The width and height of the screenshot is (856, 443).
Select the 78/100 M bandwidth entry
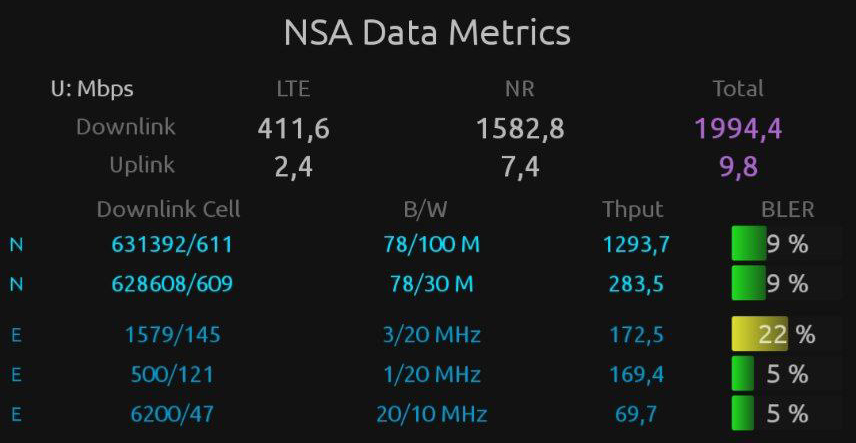point(428,245)
